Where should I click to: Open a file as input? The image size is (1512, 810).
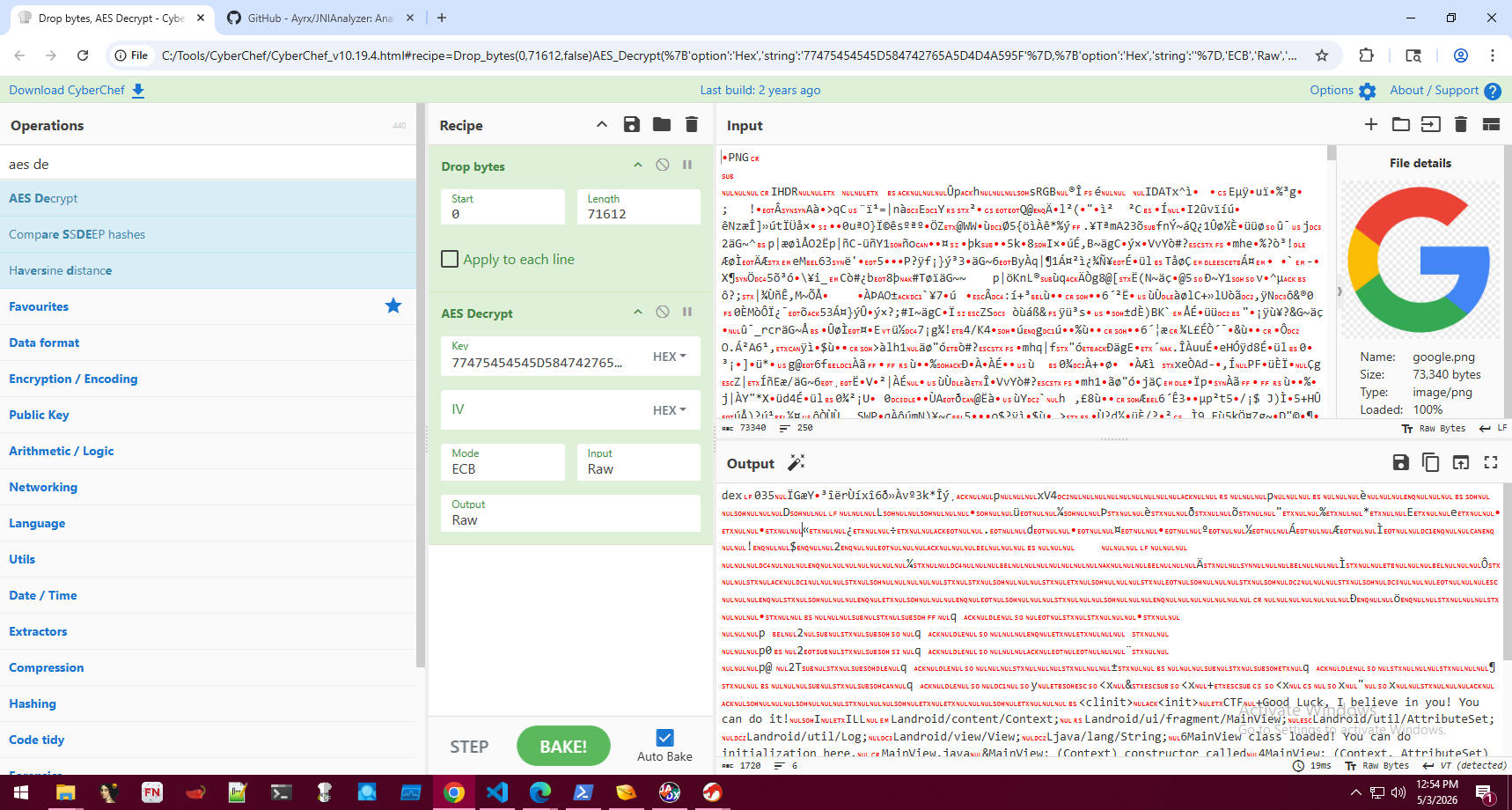[x=1431, y=124]
